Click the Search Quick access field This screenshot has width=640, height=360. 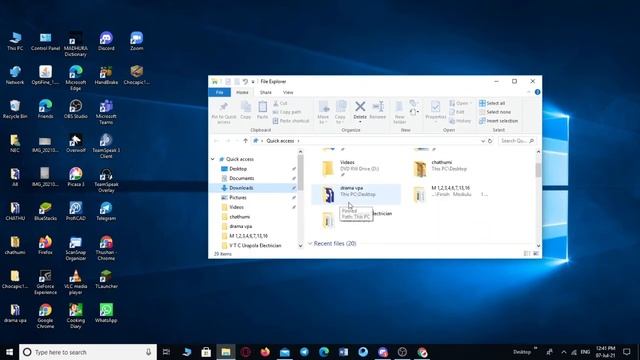[517, 141]
